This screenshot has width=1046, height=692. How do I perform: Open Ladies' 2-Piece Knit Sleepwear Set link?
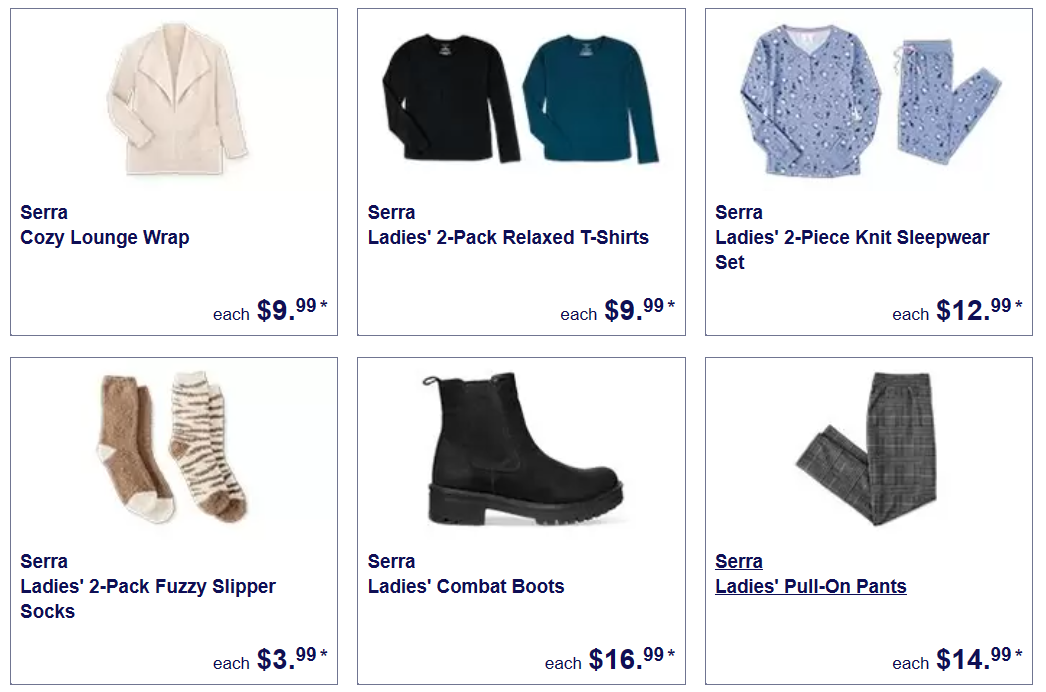pos(852,250)
